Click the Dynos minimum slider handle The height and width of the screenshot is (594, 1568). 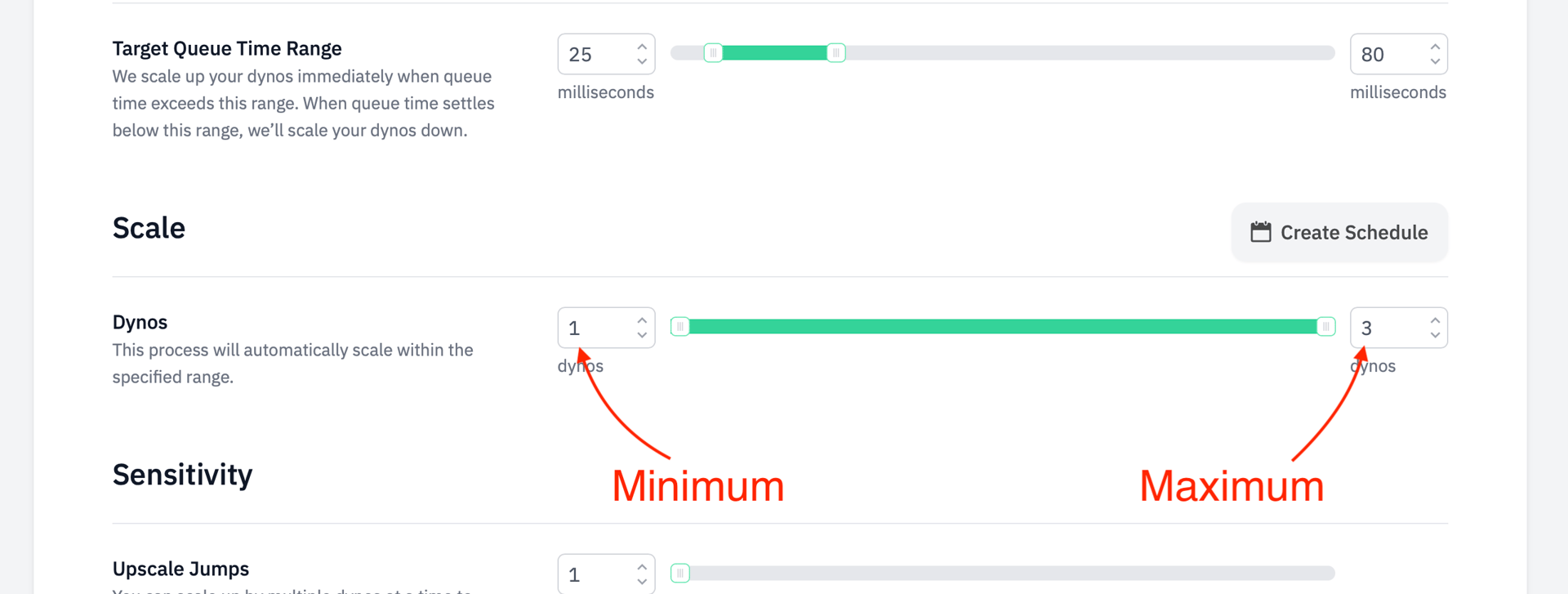tap(680, 327)
